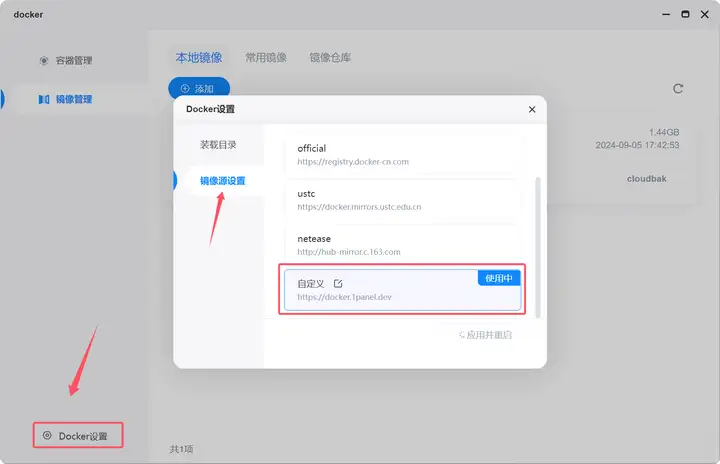Click the 共1项 count text

(x=181, y=449)
